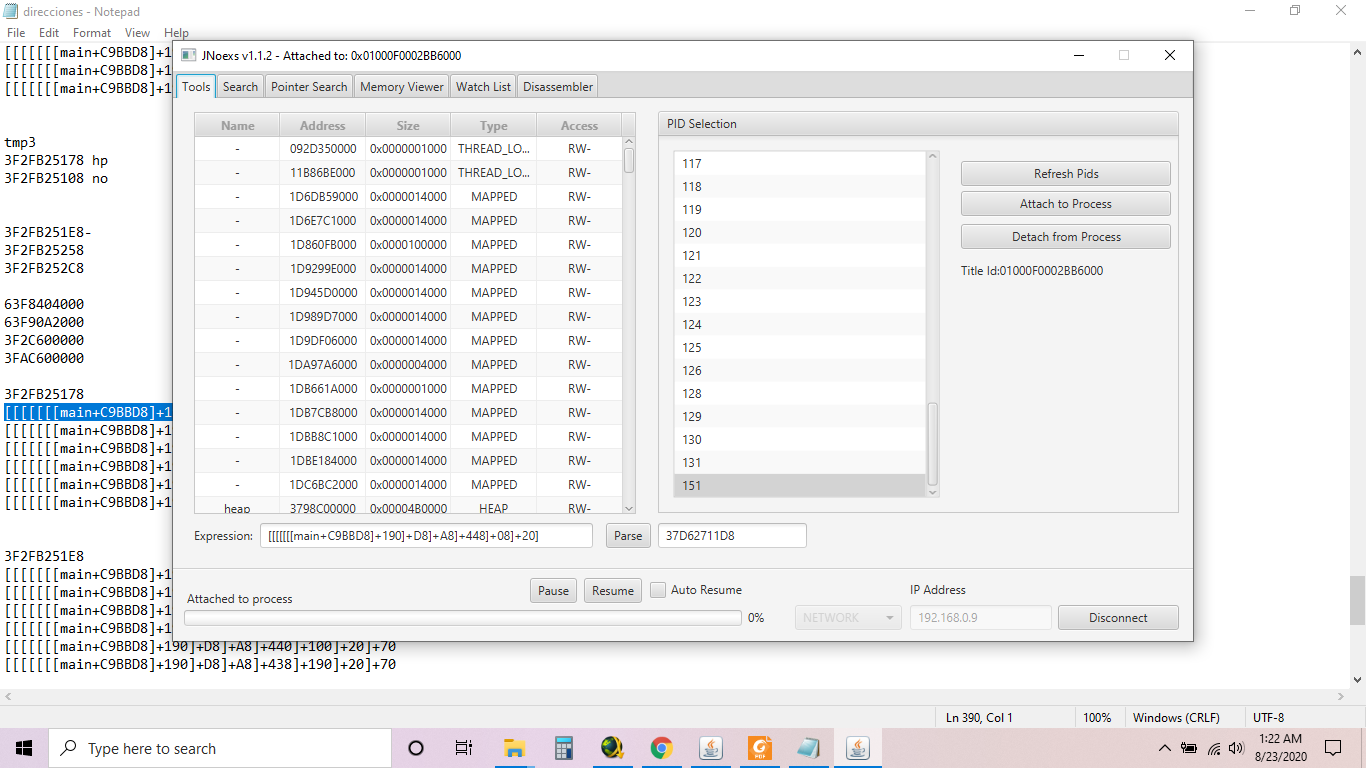Switch to the Search tab

pos(240,87)
